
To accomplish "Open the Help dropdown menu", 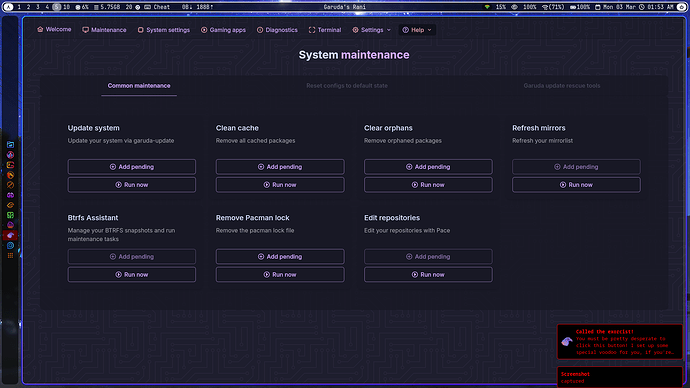I will click(x=417, y=30).
